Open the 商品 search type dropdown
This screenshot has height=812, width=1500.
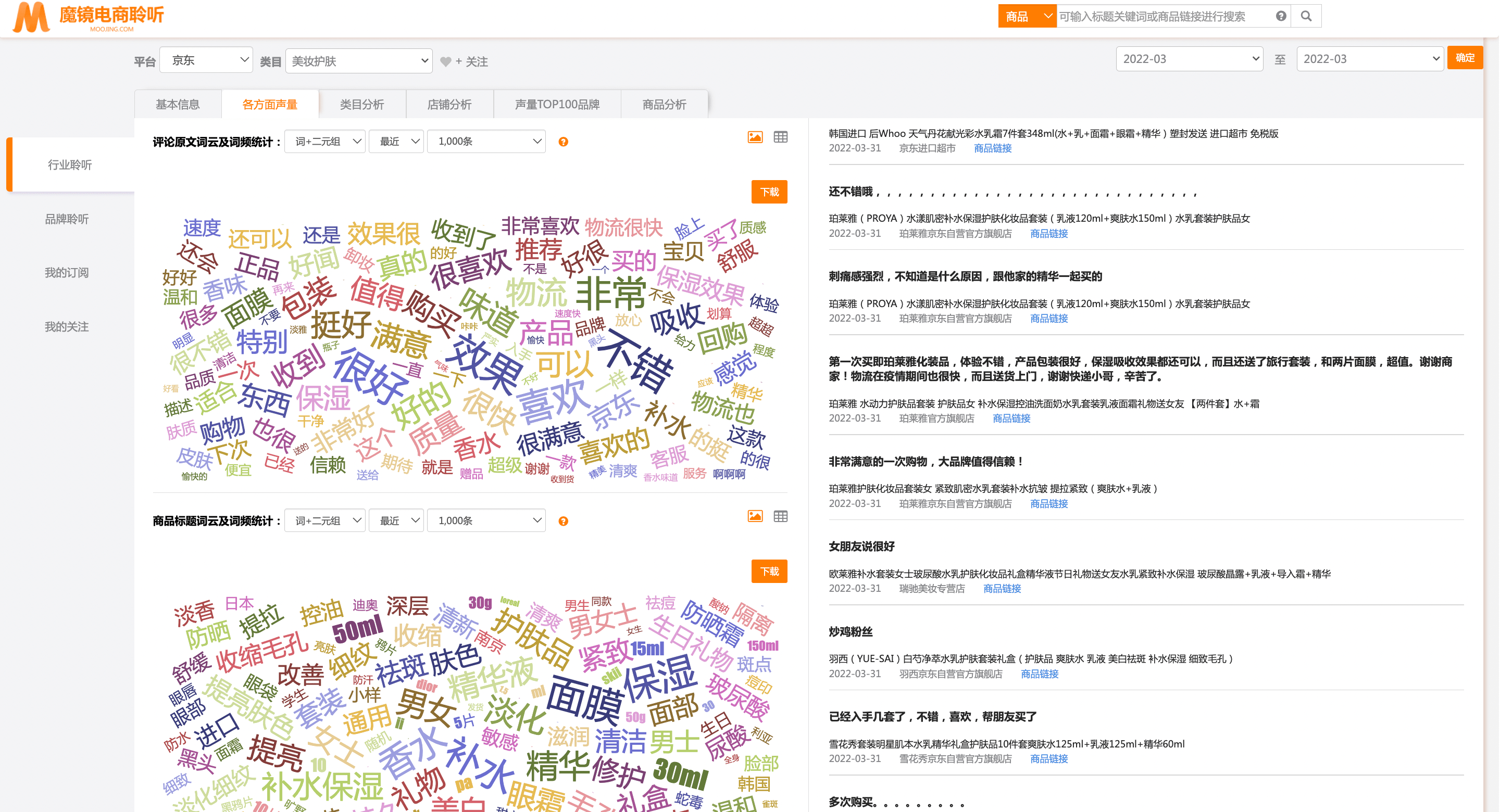coord(1027,16)
